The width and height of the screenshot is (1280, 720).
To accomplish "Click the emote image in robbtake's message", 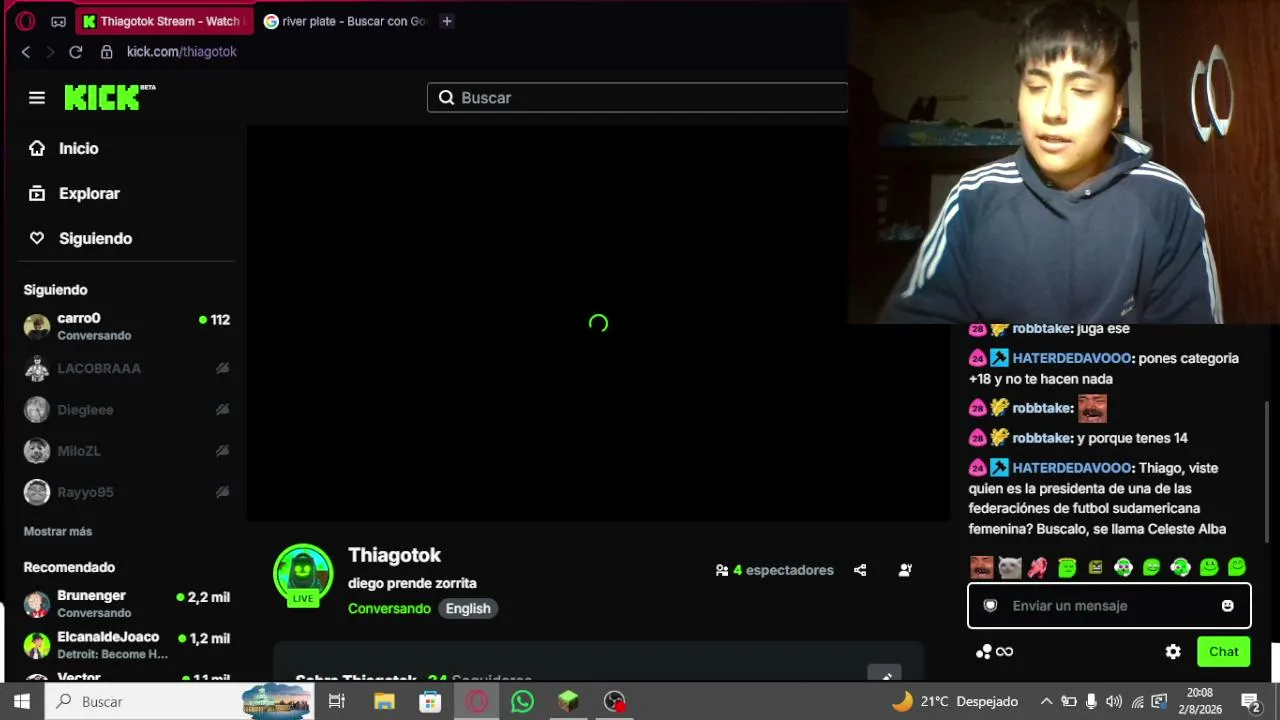I will click(x=1092, y=408).
